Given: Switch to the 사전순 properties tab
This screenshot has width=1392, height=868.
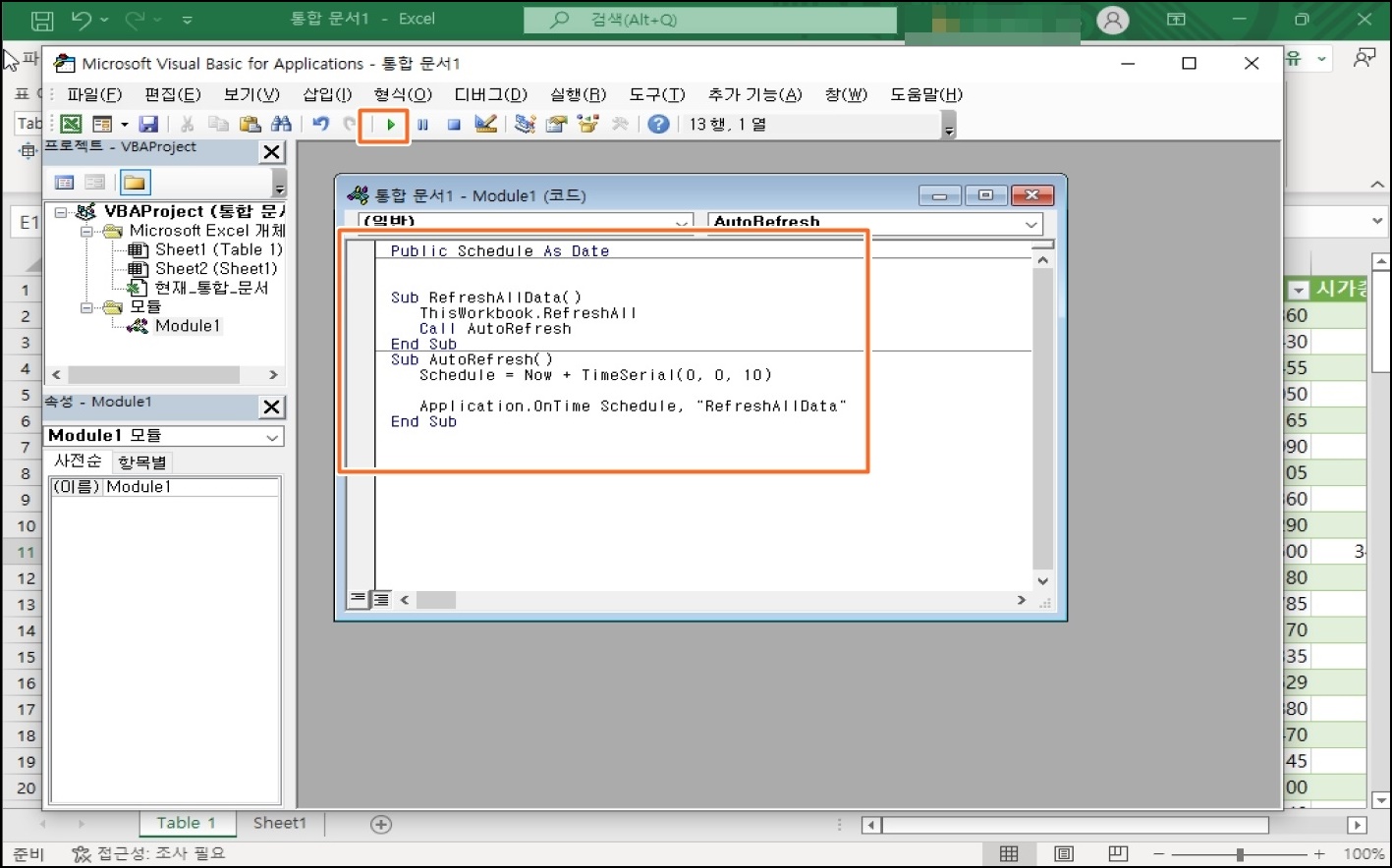Looking at the screenshot, I should (78, 461).
